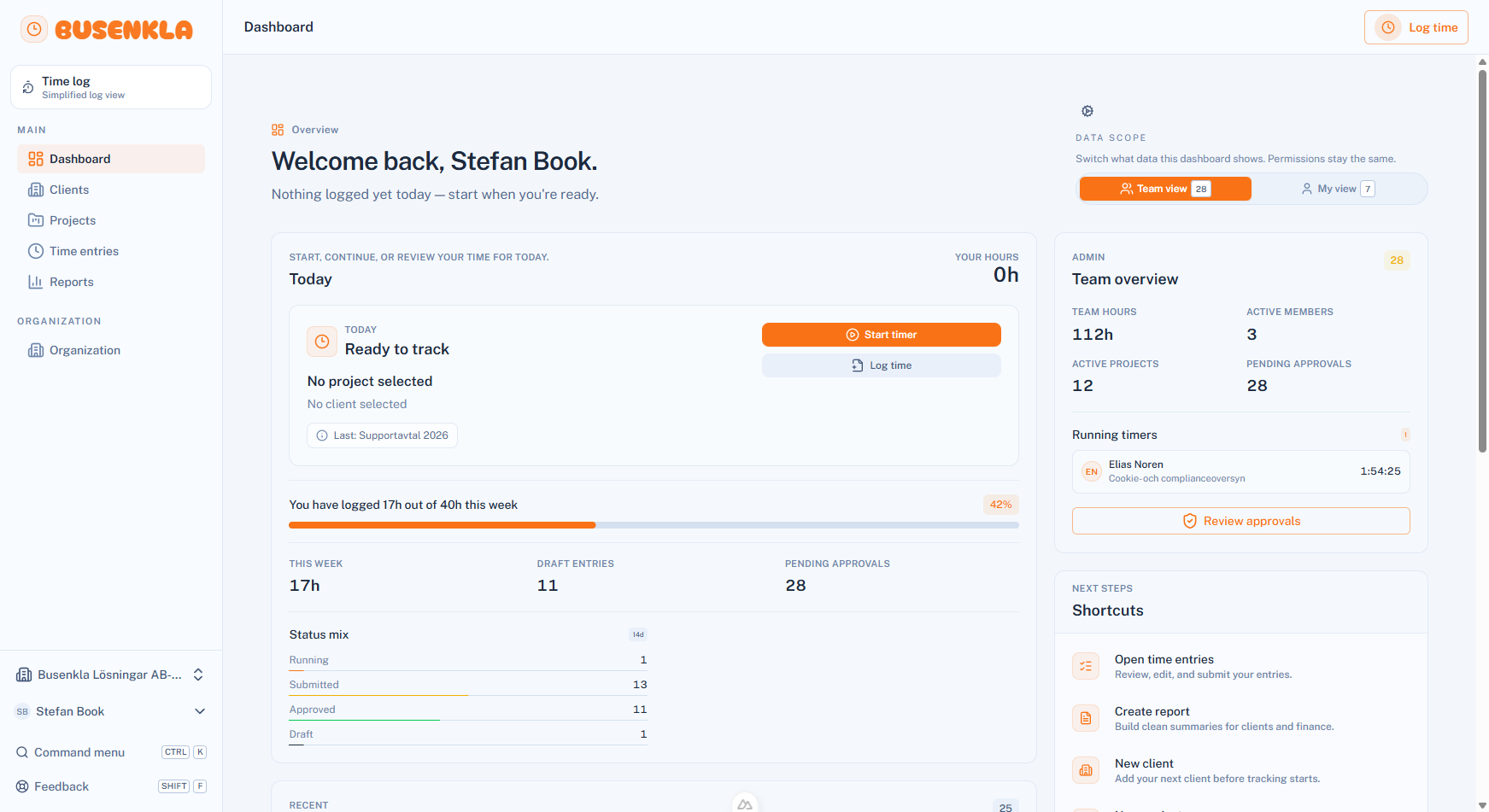The height and width of the screenshot is (812, 1489).
Task: Select the Submitted status row
Action: 468,685
